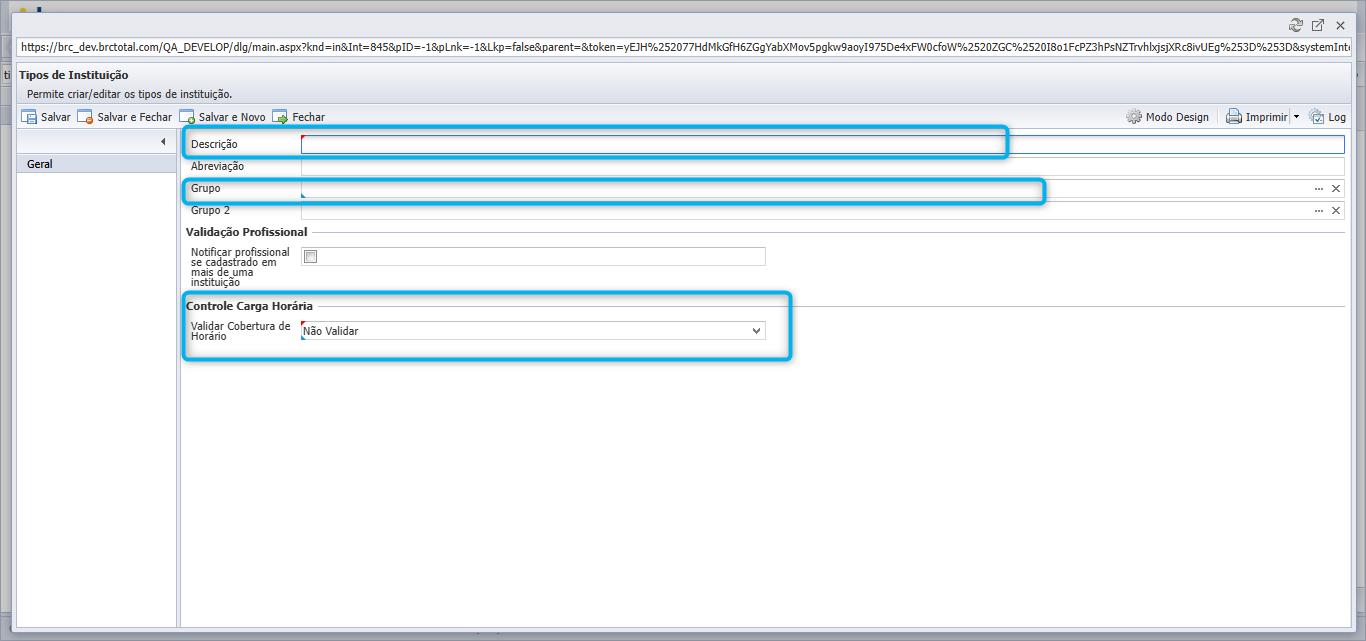Open the Log viewer
1366x641 pixels.
(1327, 117)
